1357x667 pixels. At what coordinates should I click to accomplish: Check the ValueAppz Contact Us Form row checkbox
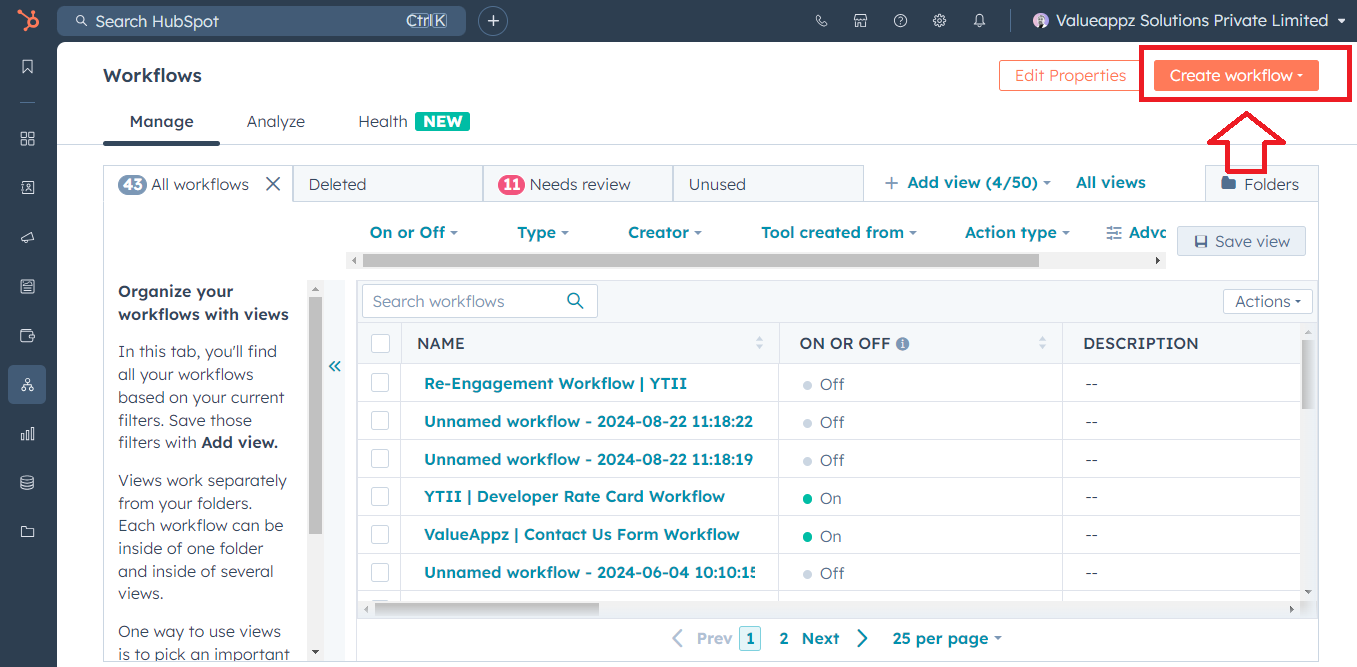pos(380,535)
